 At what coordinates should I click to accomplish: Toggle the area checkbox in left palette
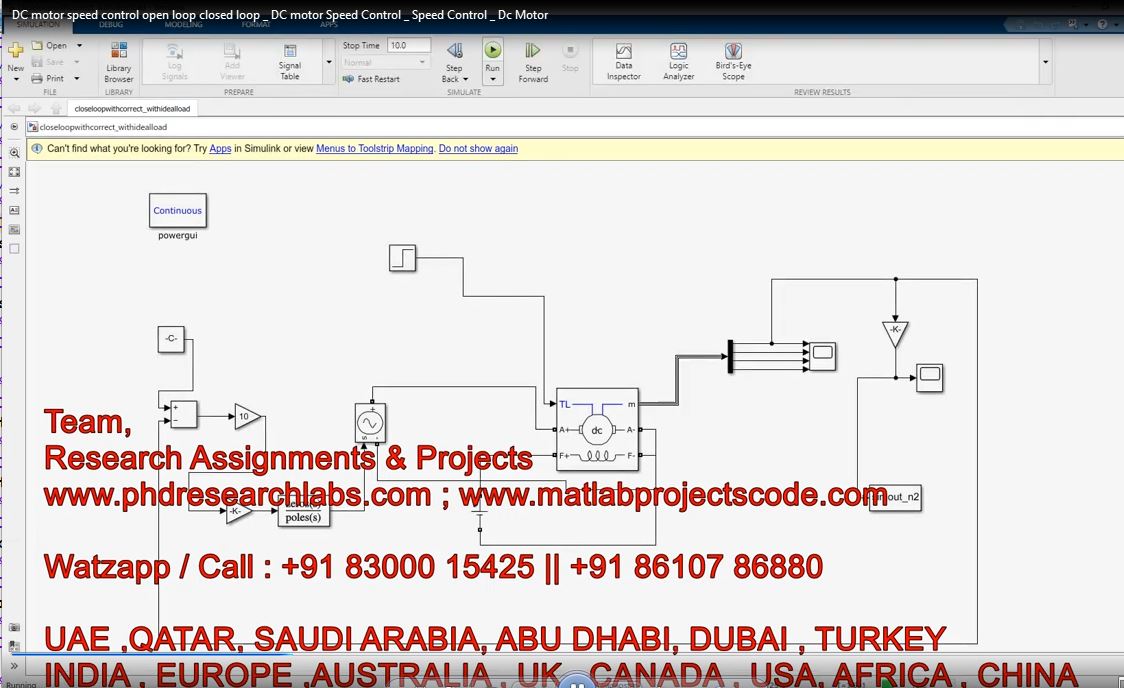(x=14, y=248)
